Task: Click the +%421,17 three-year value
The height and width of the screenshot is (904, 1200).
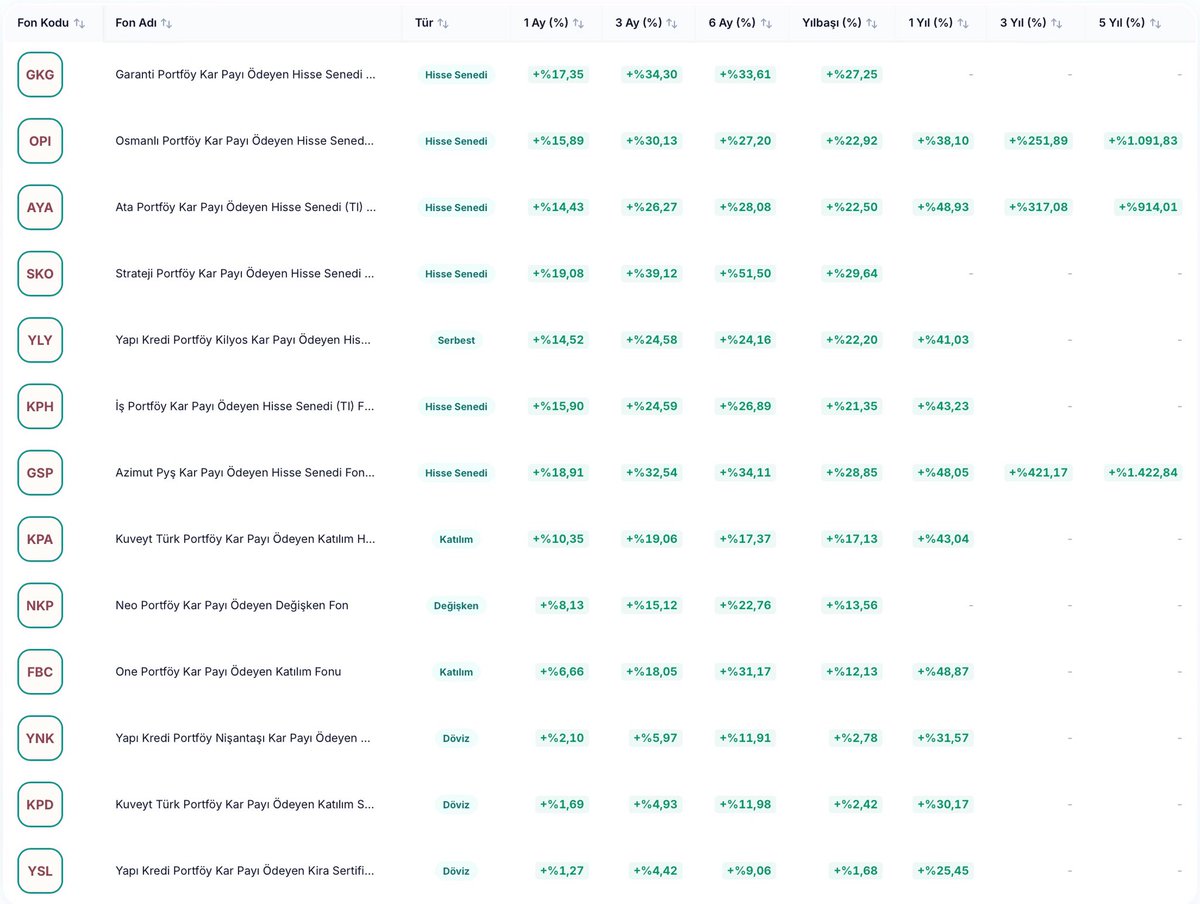Action: [1038, 473]
